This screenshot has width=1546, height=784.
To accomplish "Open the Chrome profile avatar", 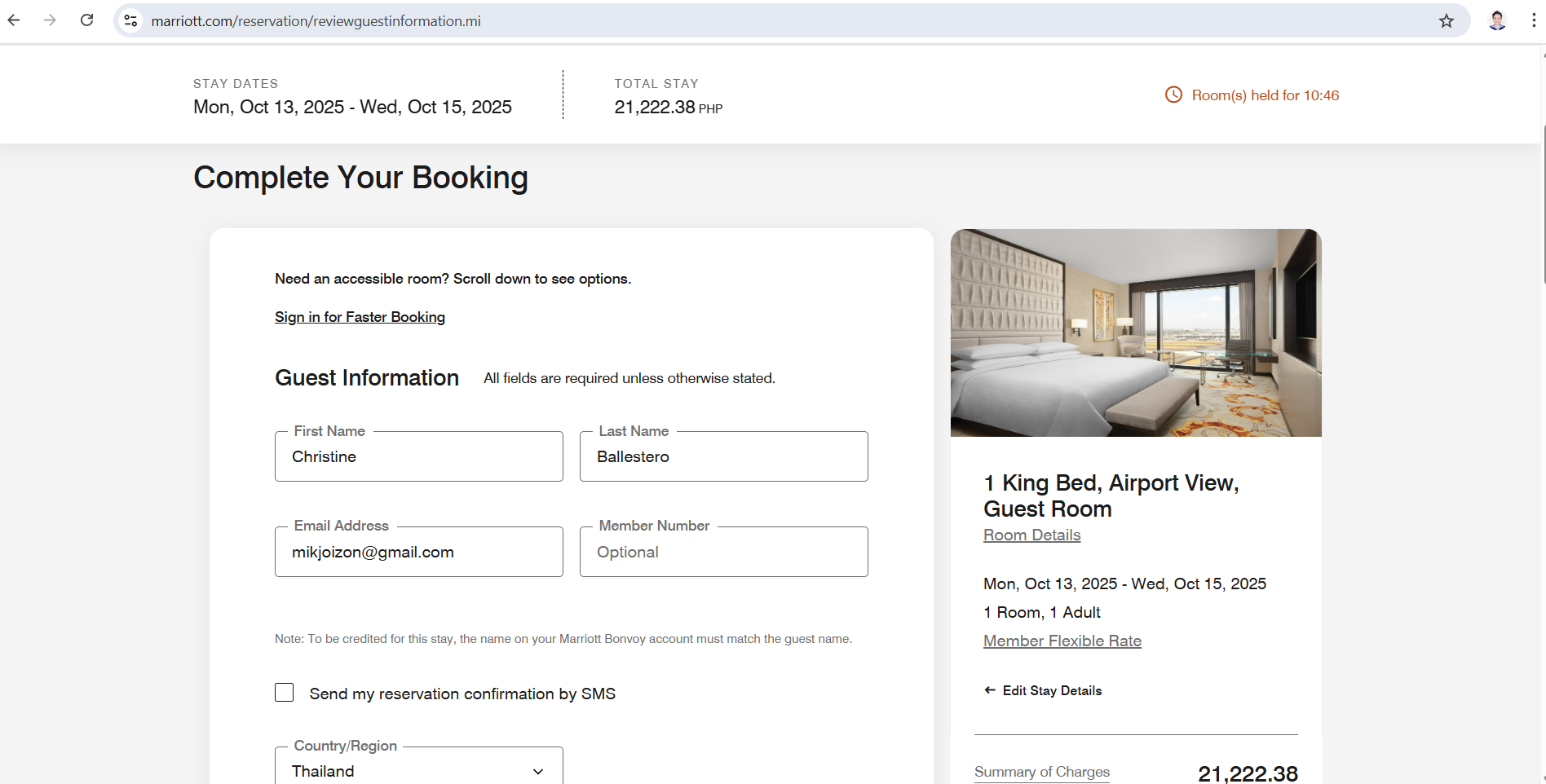I will (1497, 20).
